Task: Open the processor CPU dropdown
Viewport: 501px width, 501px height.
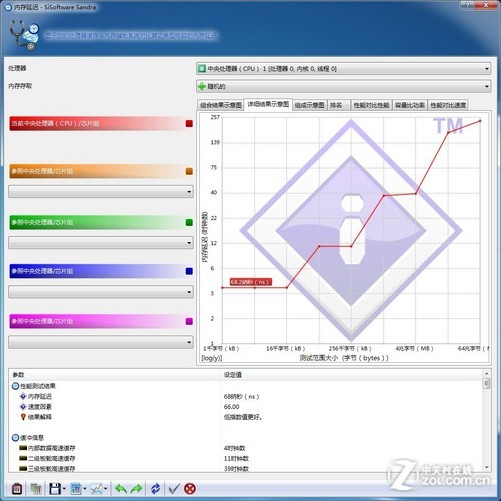Action: tap(343, 69)
